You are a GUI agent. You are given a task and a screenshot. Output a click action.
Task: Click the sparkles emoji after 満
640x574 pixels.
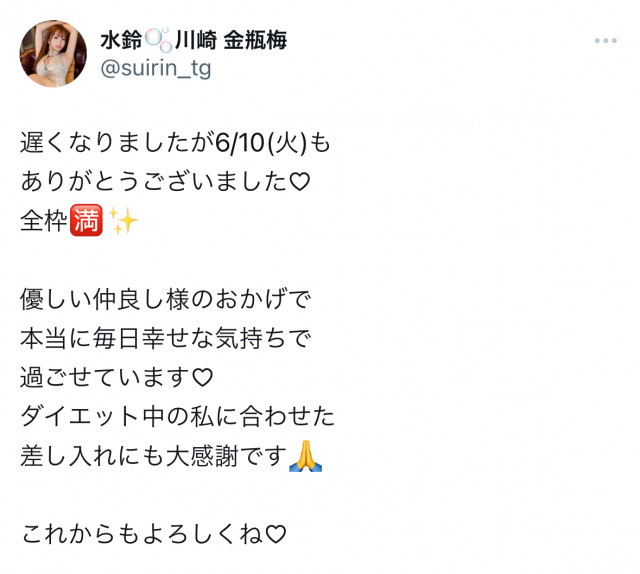(x=124, y=220)
